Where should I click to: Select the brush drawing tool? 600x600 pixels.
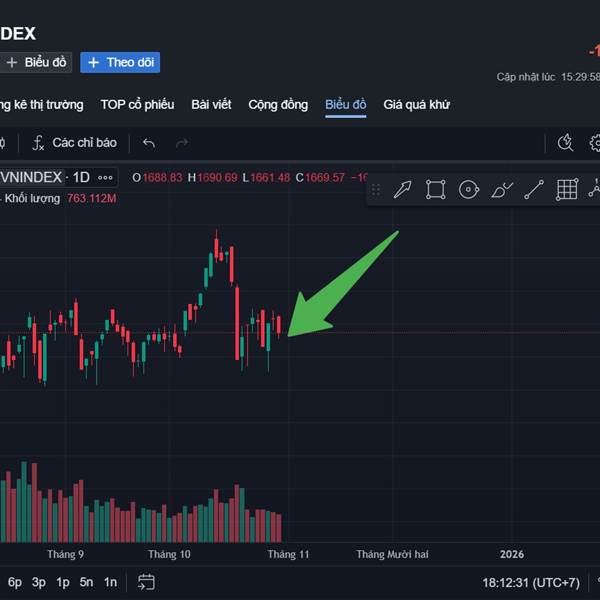click(502, 190)
